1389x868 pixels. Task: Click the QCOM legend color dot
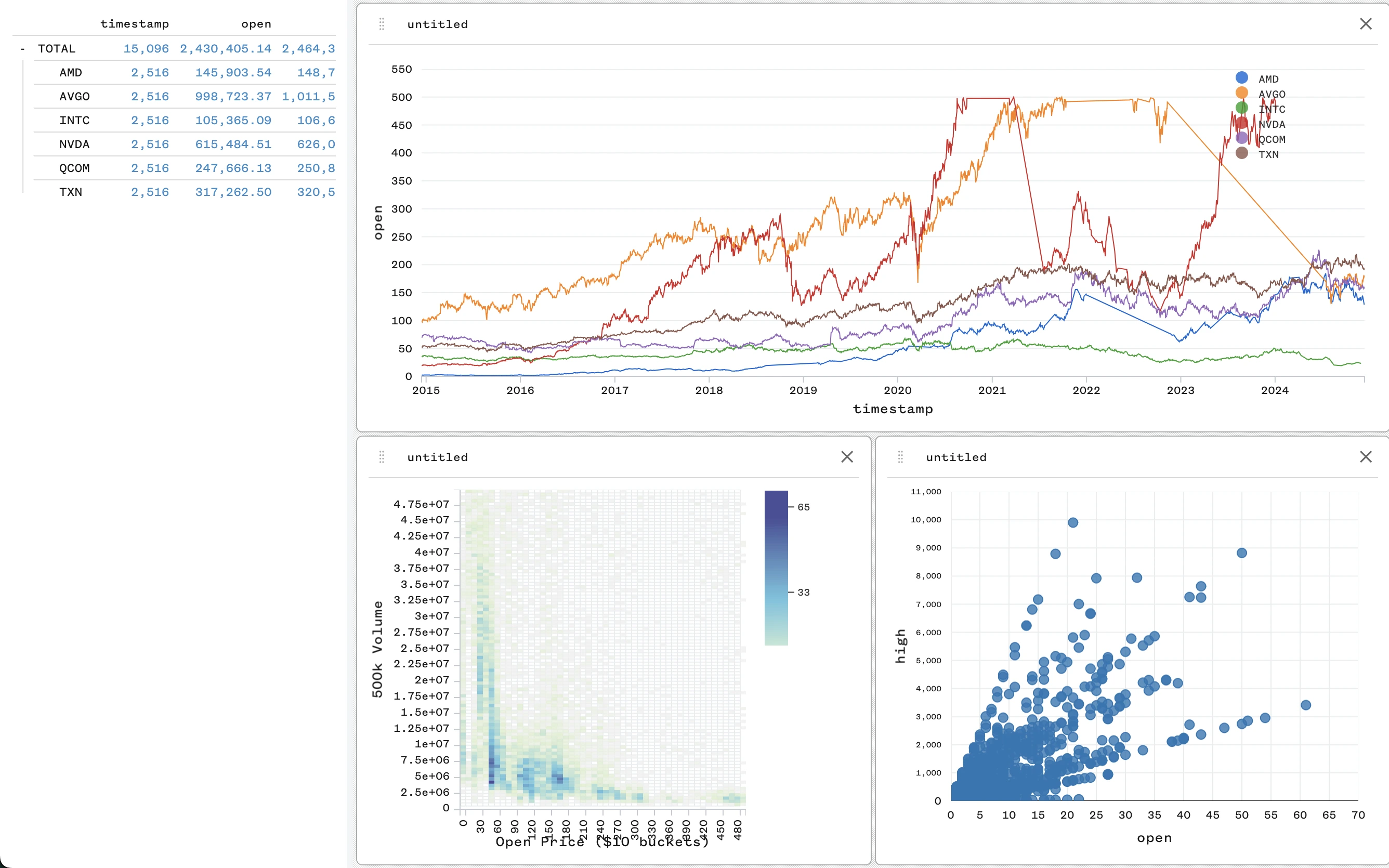(1241, 138)
